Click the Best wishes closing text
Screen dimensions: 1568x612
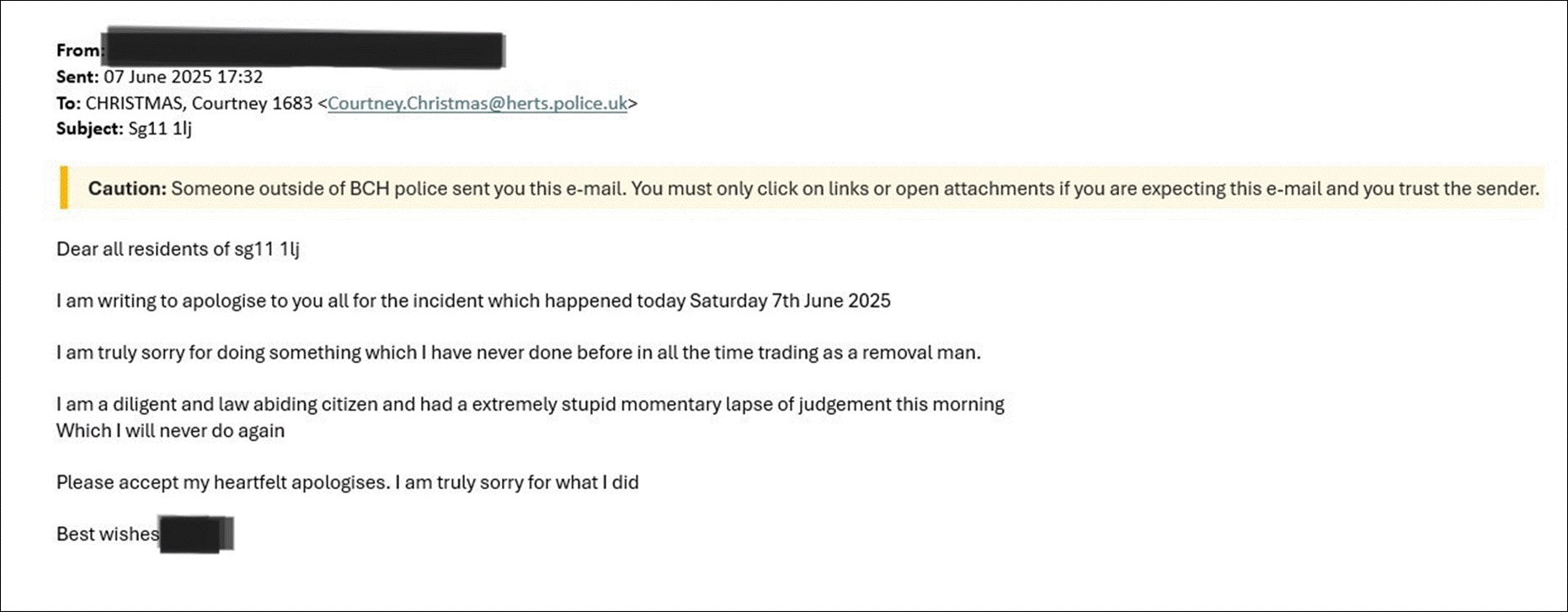click(108, 535)
